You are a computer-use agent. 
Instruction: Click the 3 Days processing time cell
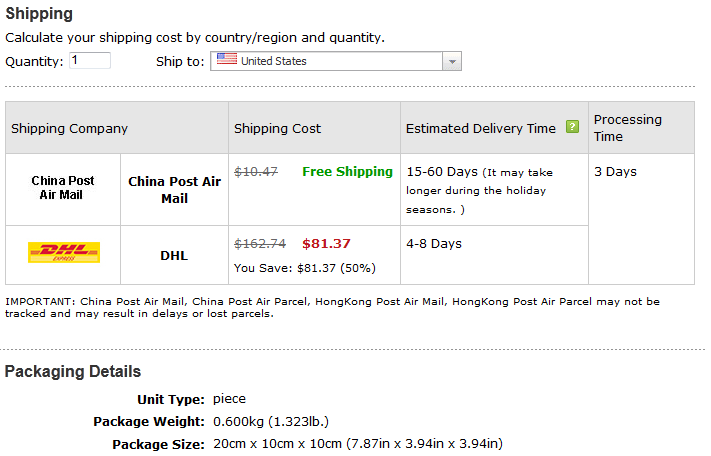click(615, 171)
